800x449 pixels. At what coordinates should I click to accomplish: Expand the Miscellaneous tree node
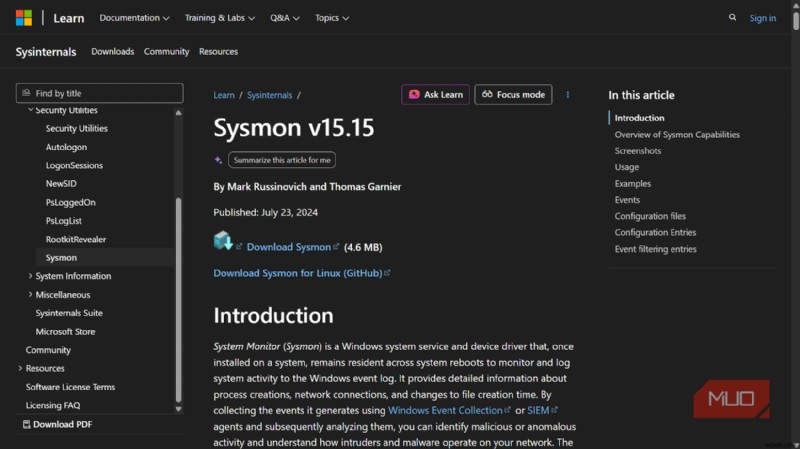coord(30,294)
